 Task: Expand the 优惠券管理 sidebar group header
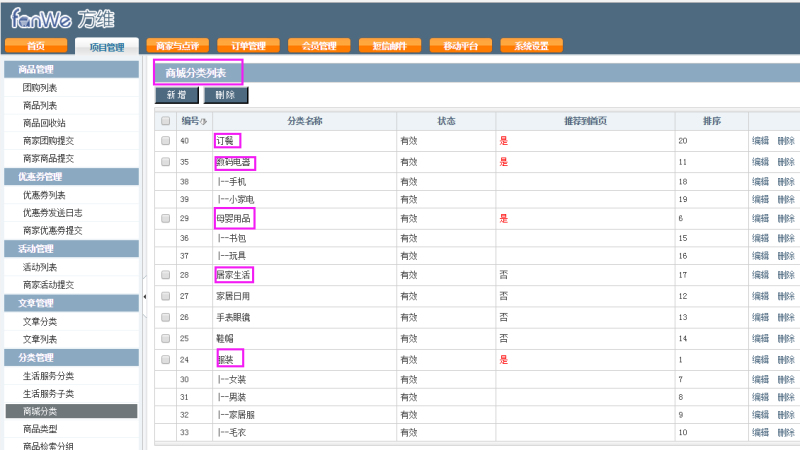pyautogui.click(x=70, y=177)
